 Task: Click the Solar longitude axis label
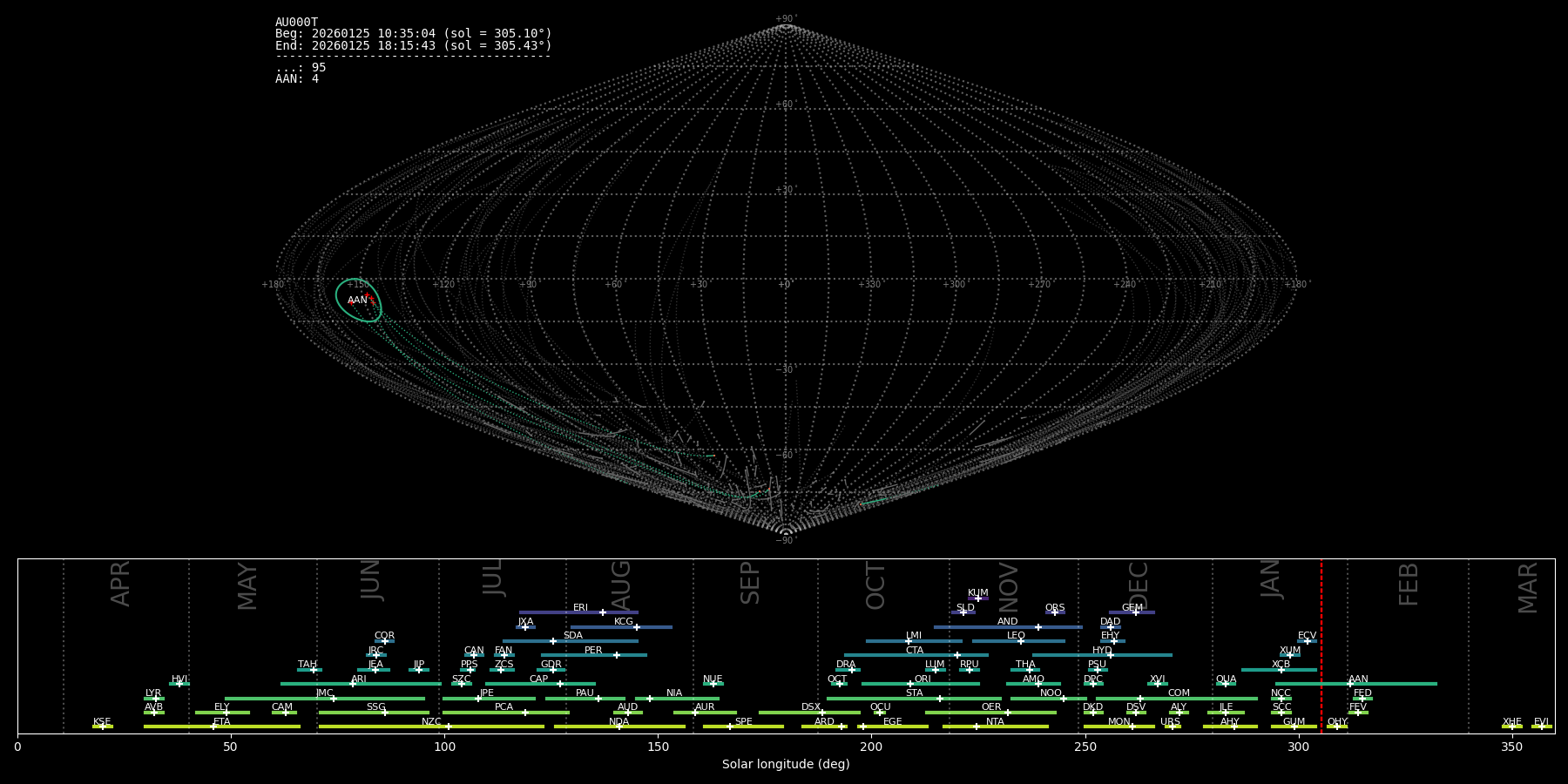(786, 765)
